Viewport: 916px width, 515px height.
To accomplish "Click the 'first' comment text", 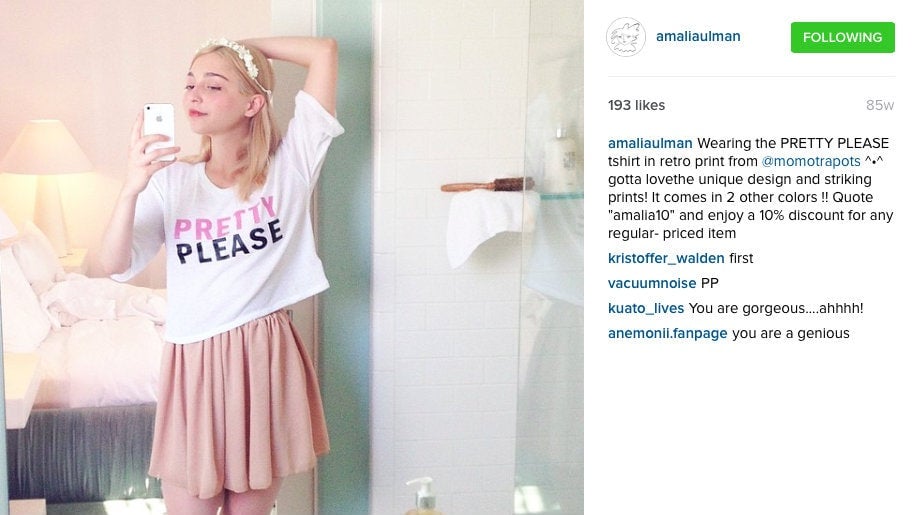I will click(x=741, y=258).
